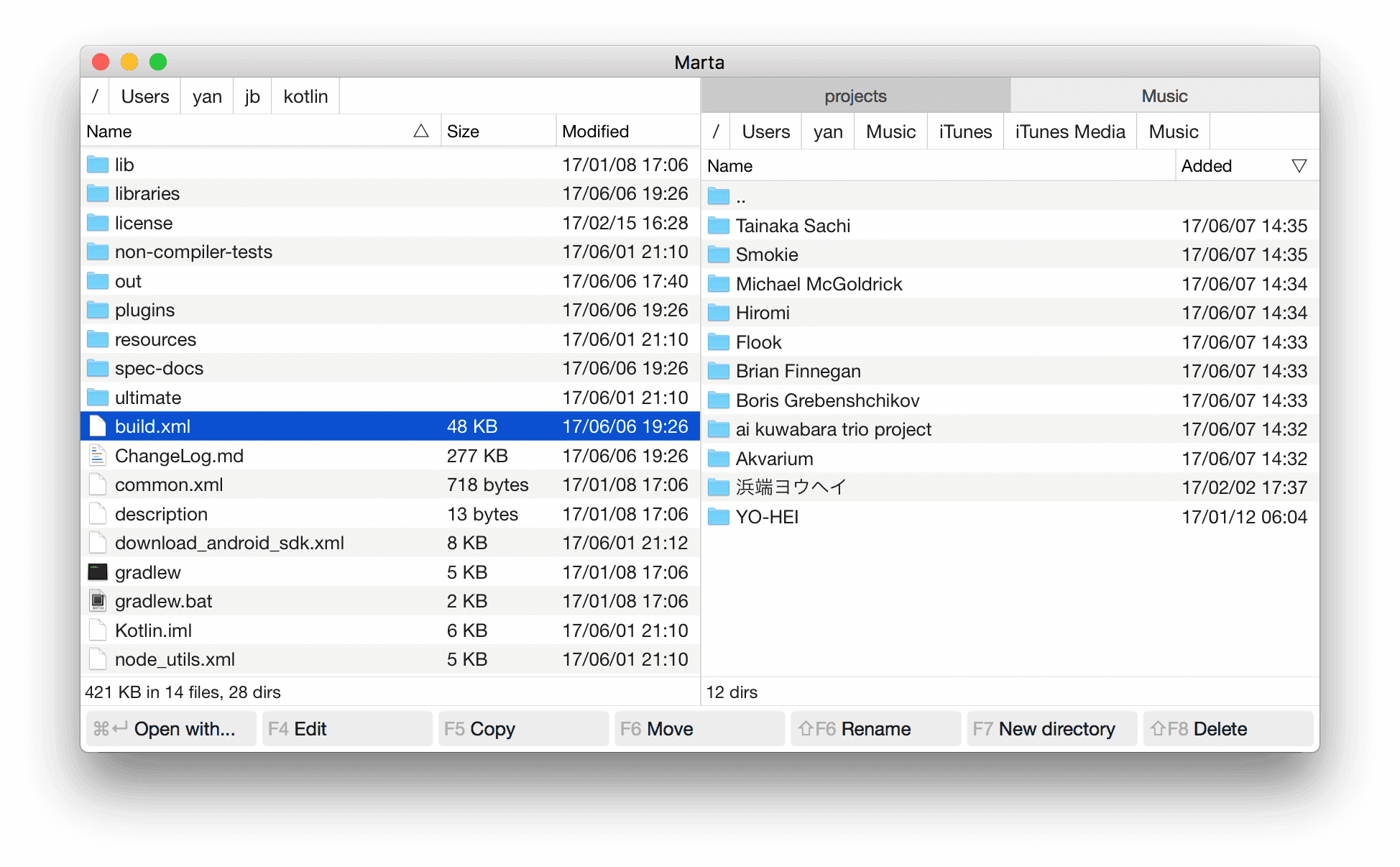The width and height of the screenshot is (1400, 867).
Task: Click the node_utils.xml file icon
Action: [x=98, y=659]
